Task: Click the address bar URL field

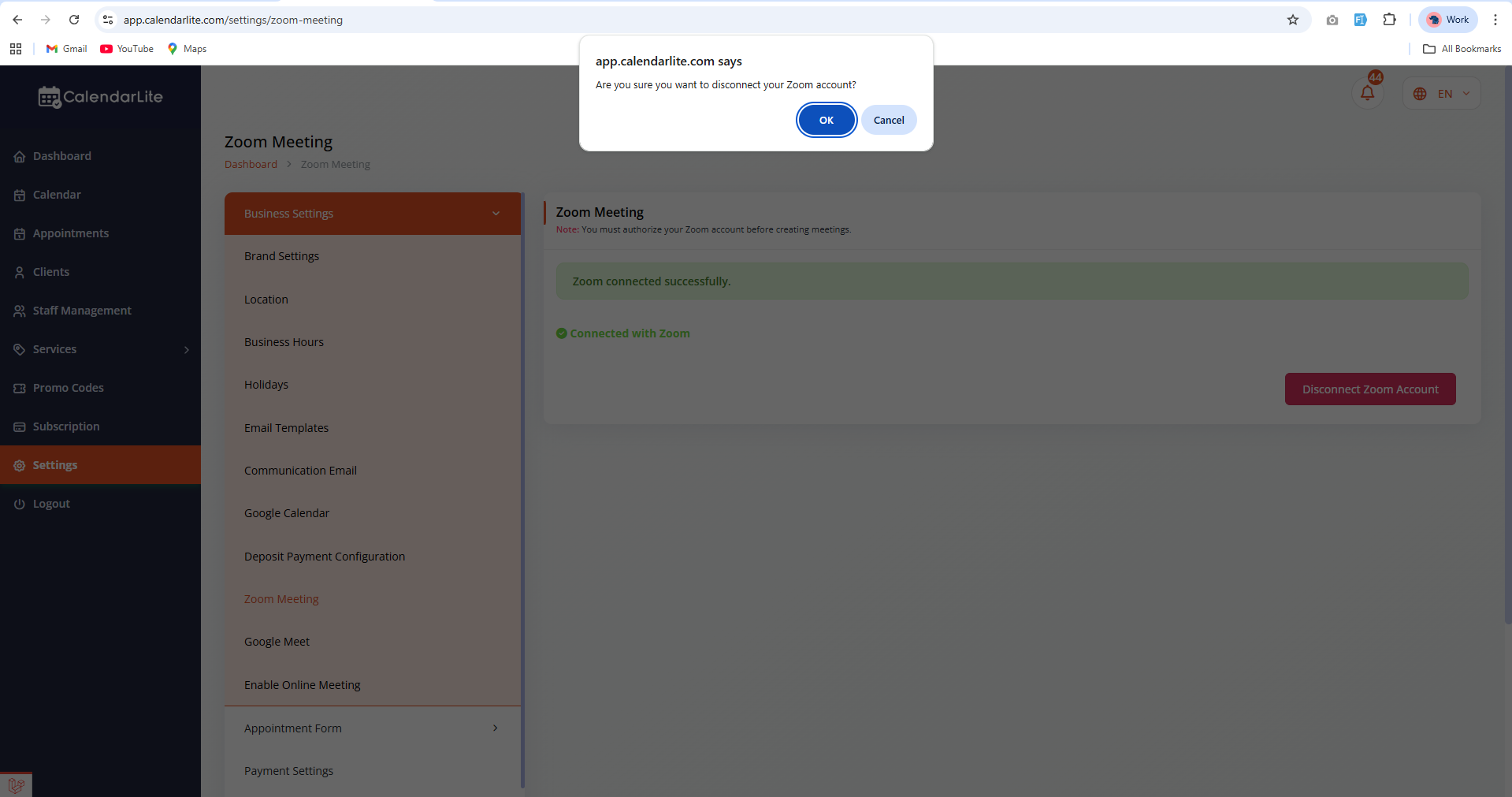Action: pos(701,20)
